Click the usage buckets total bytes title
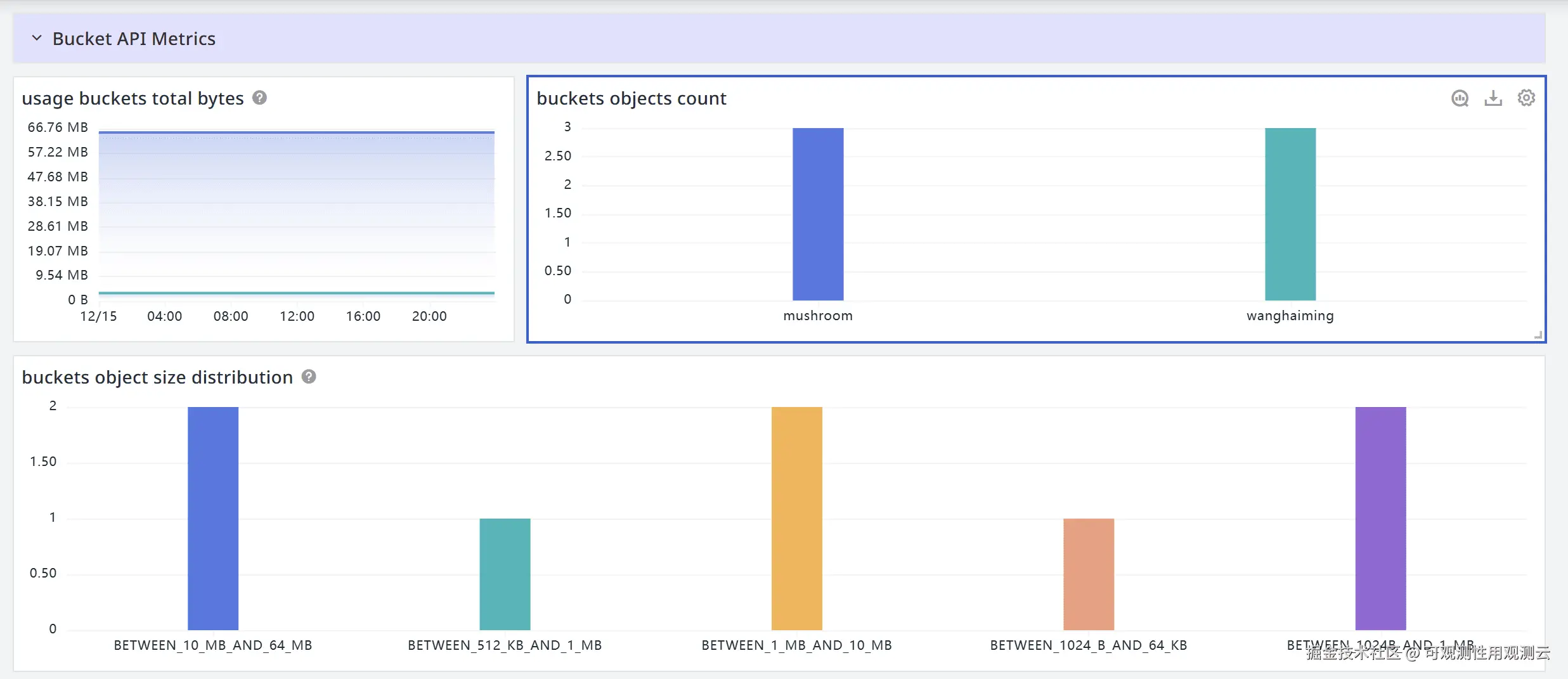1568x679 pixels. click(x=133, y=98)
